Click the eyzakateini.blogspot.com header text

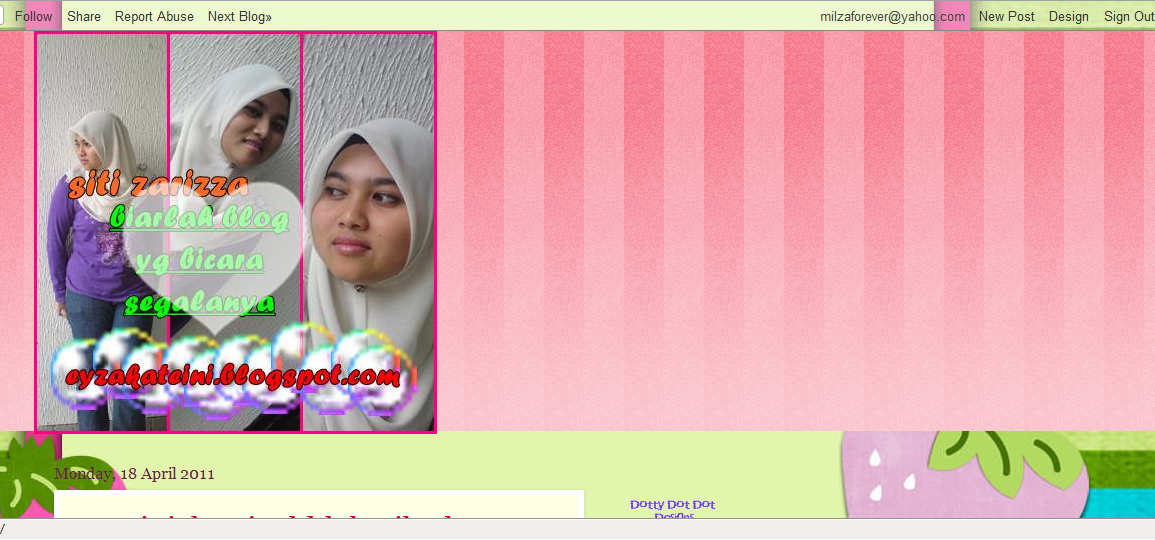click(x=233, y=376)
